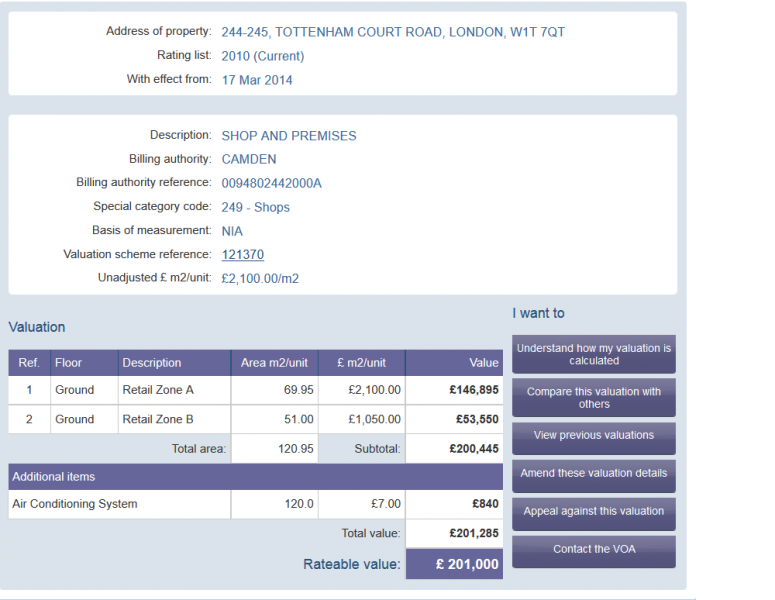
Task: Open valuation scheme reference 121370 link
Action: coord(243,255)
